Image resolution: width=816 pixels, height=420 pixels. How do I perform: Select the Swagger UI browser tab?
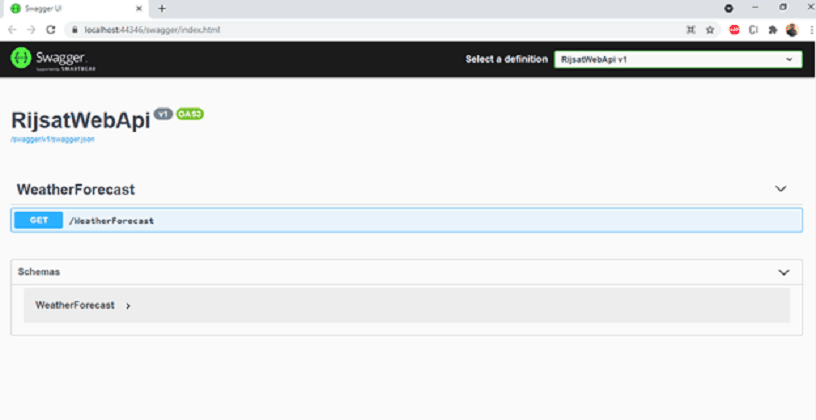pyautogui.click(x=74, y=9)
